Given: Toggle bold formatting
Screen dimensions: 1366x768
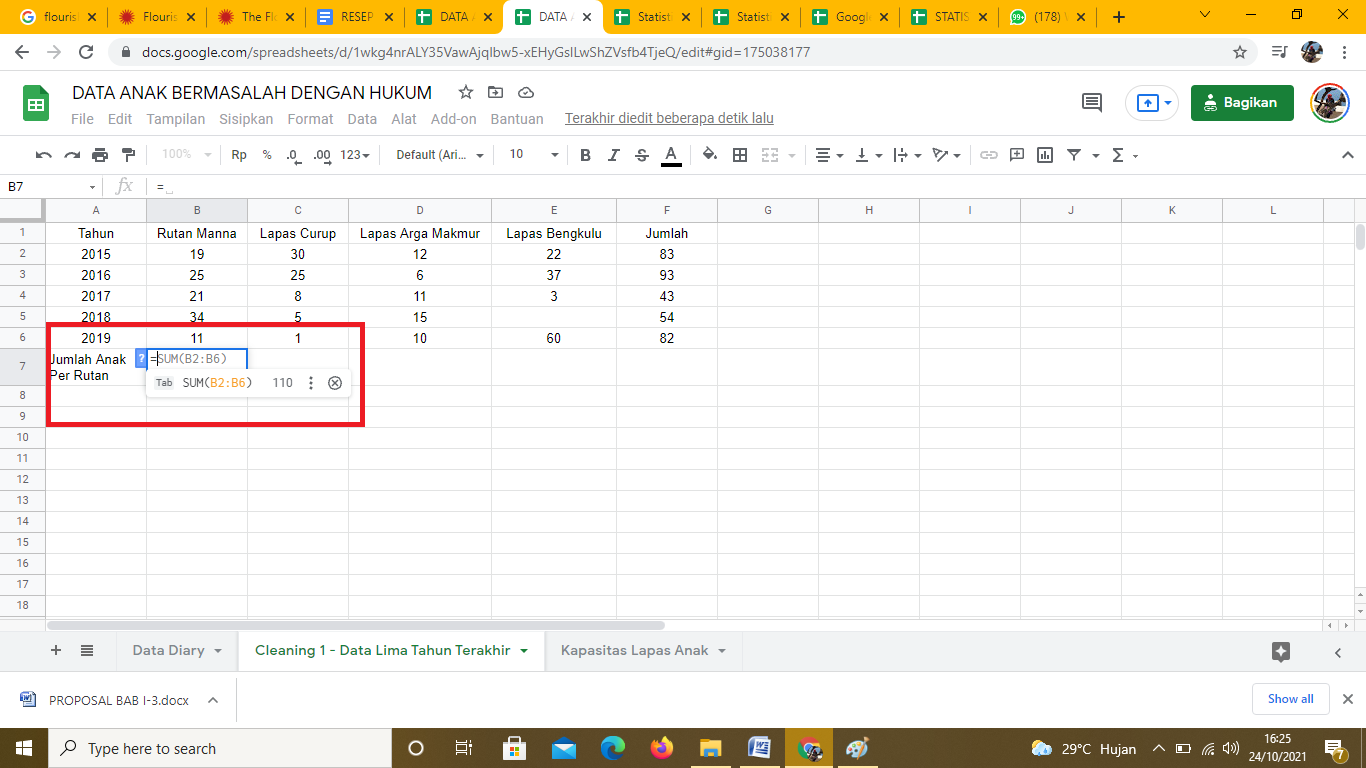Looking at the screenshot, I should (x=586, y=155).
